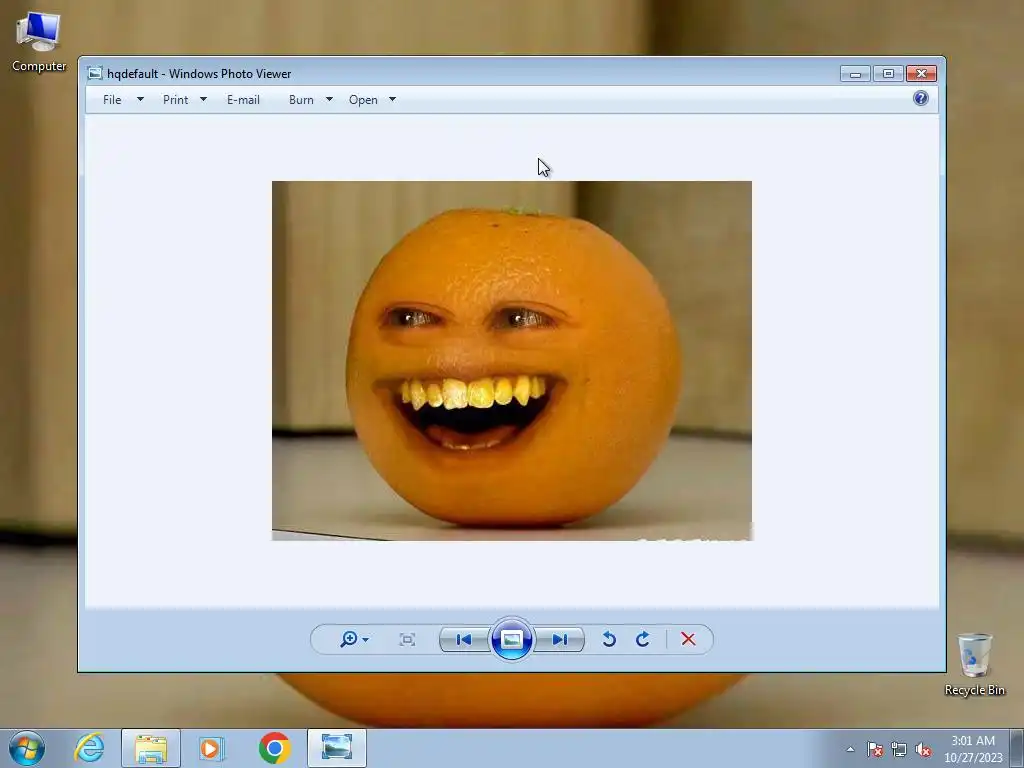This screenshot has height=768, width=1024.
Task: Click the Fit to window icon
Action: (x=407, y=639)
